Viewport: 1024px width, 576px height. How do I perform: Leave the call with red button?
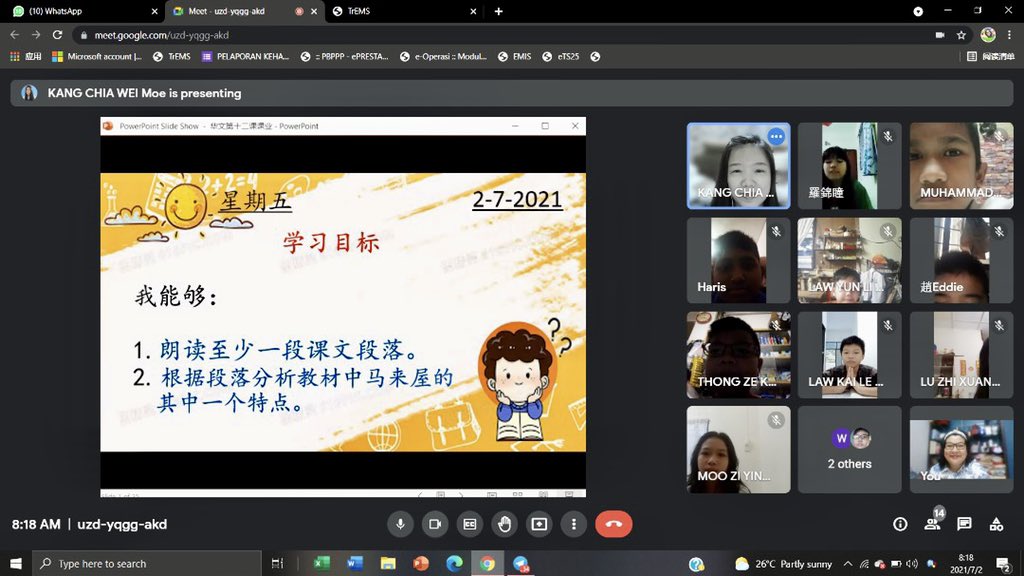click(x=613, y=524)
